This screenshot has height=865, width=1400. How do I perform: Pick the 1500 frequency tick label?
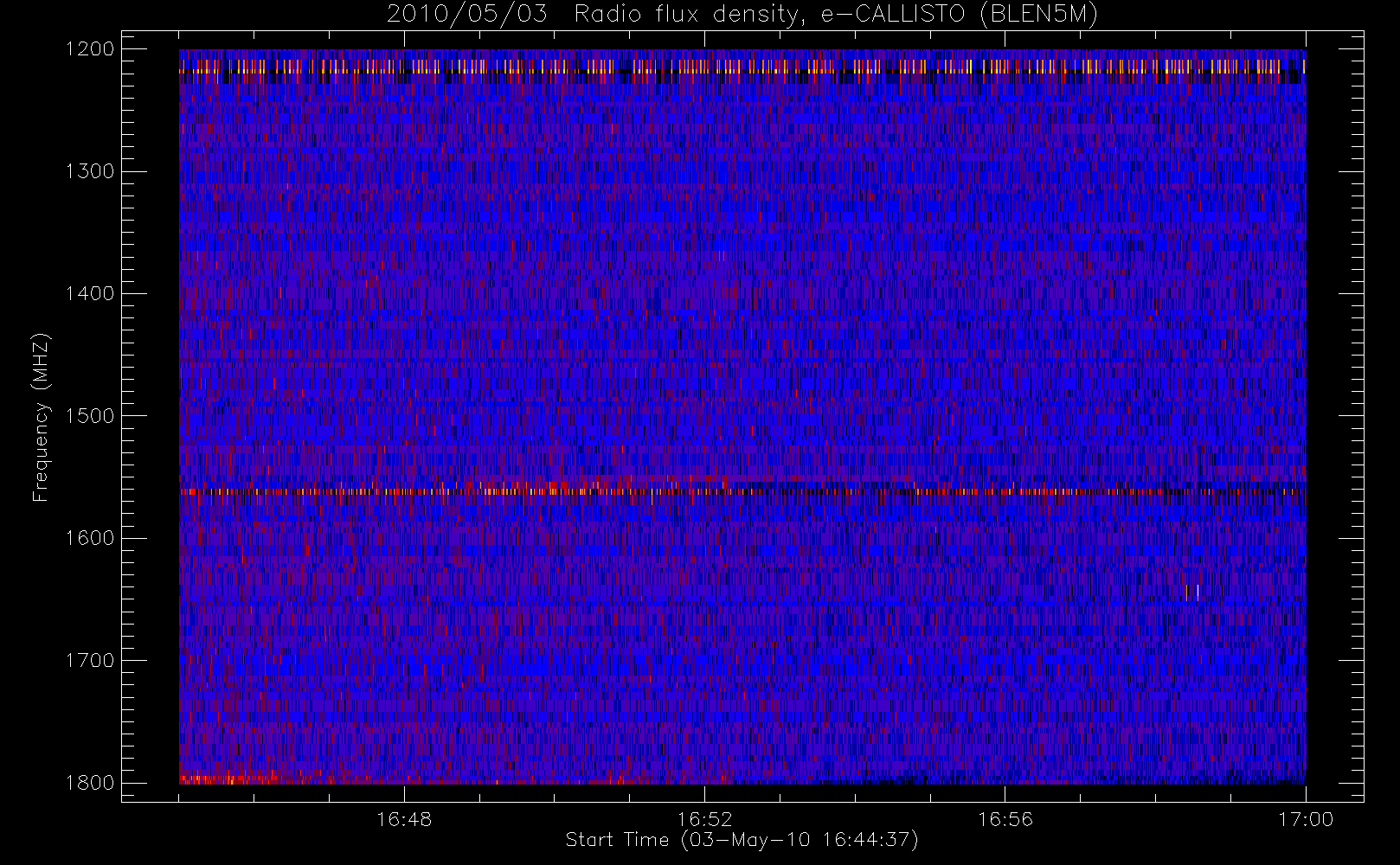click(x=90, y=416)
